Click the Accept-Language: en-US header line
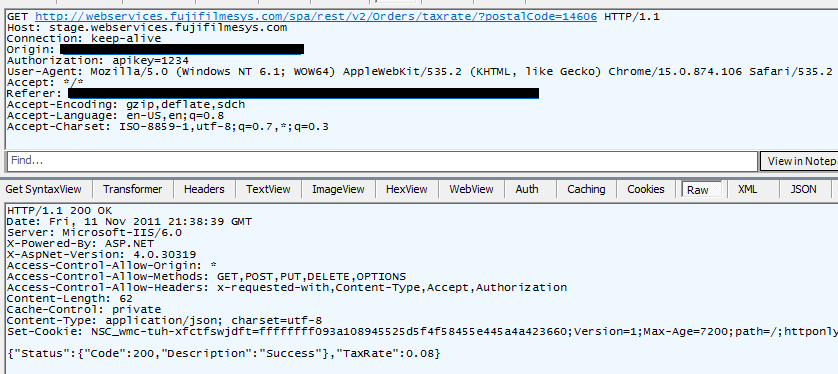Screen dimensions: 838x374 tap(115, 116)
